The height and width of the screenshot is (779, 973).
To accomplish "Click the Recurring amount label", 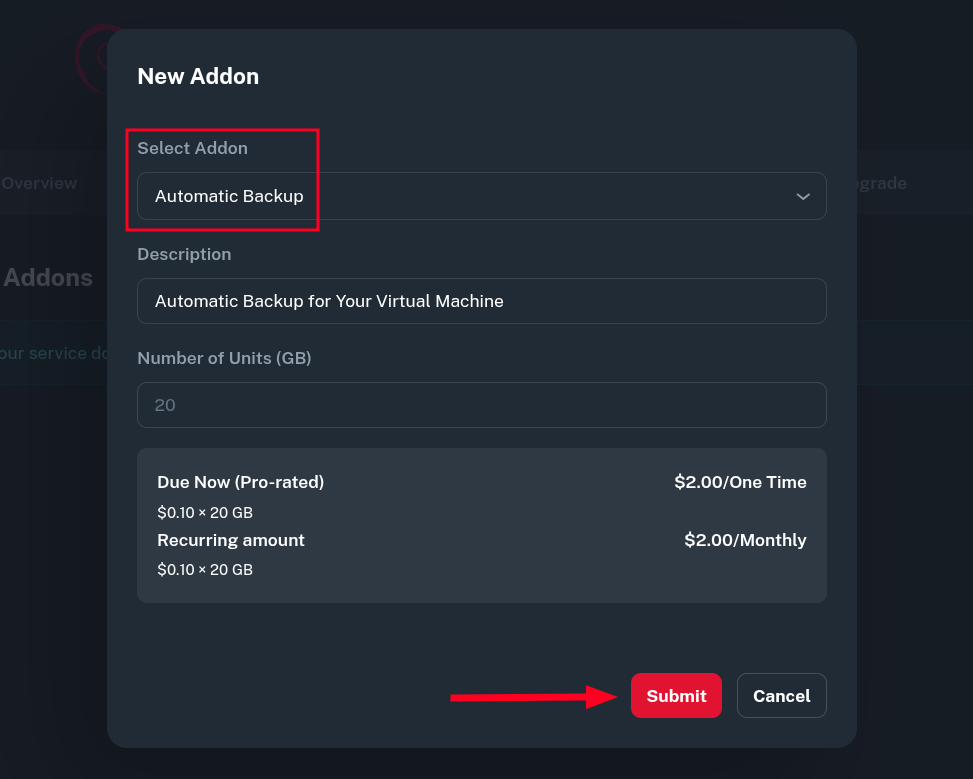I will [231, 540].
